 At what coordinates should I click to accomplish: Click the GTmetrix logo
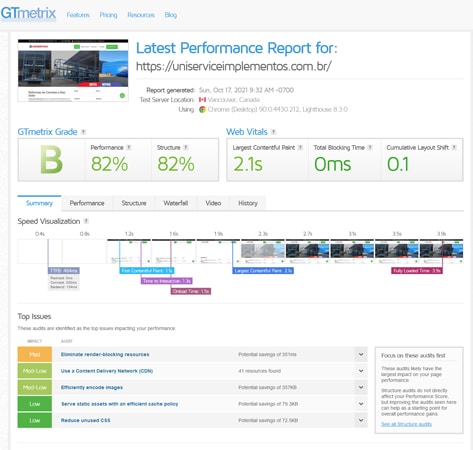coord(28,13)
